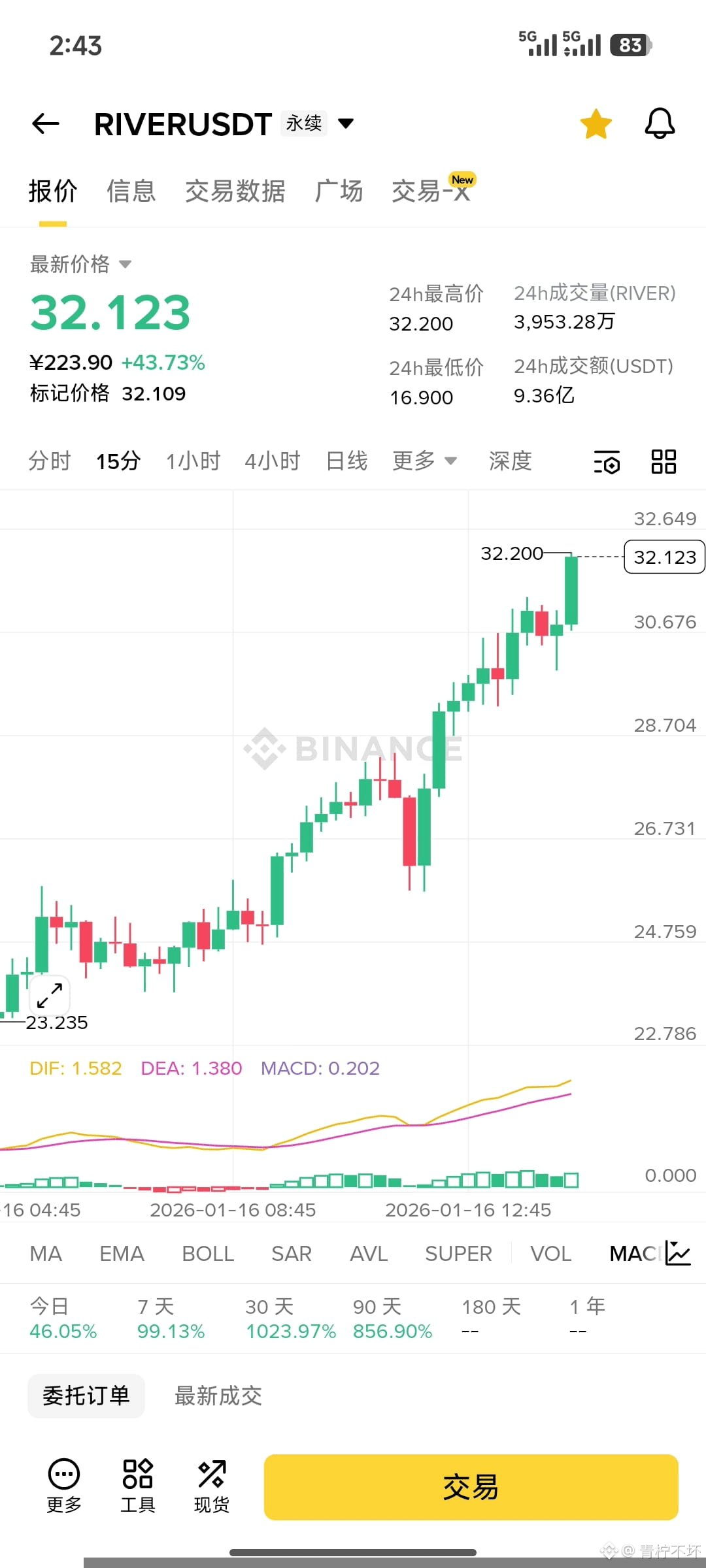Tap the 30 天 1023.97% change
706x1568 pixels.
tap(291, 1318)
